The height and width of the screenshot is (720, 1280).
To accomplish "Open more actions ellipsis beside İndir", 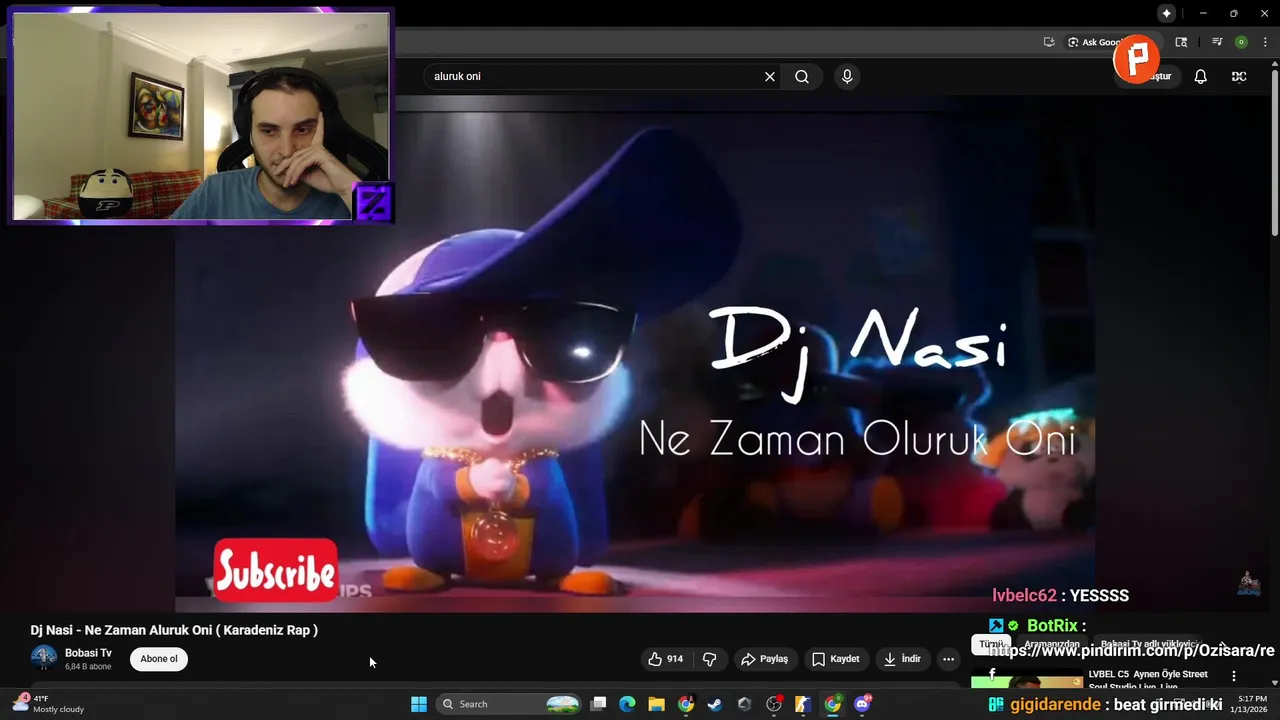I will click(x=948, y=659).
